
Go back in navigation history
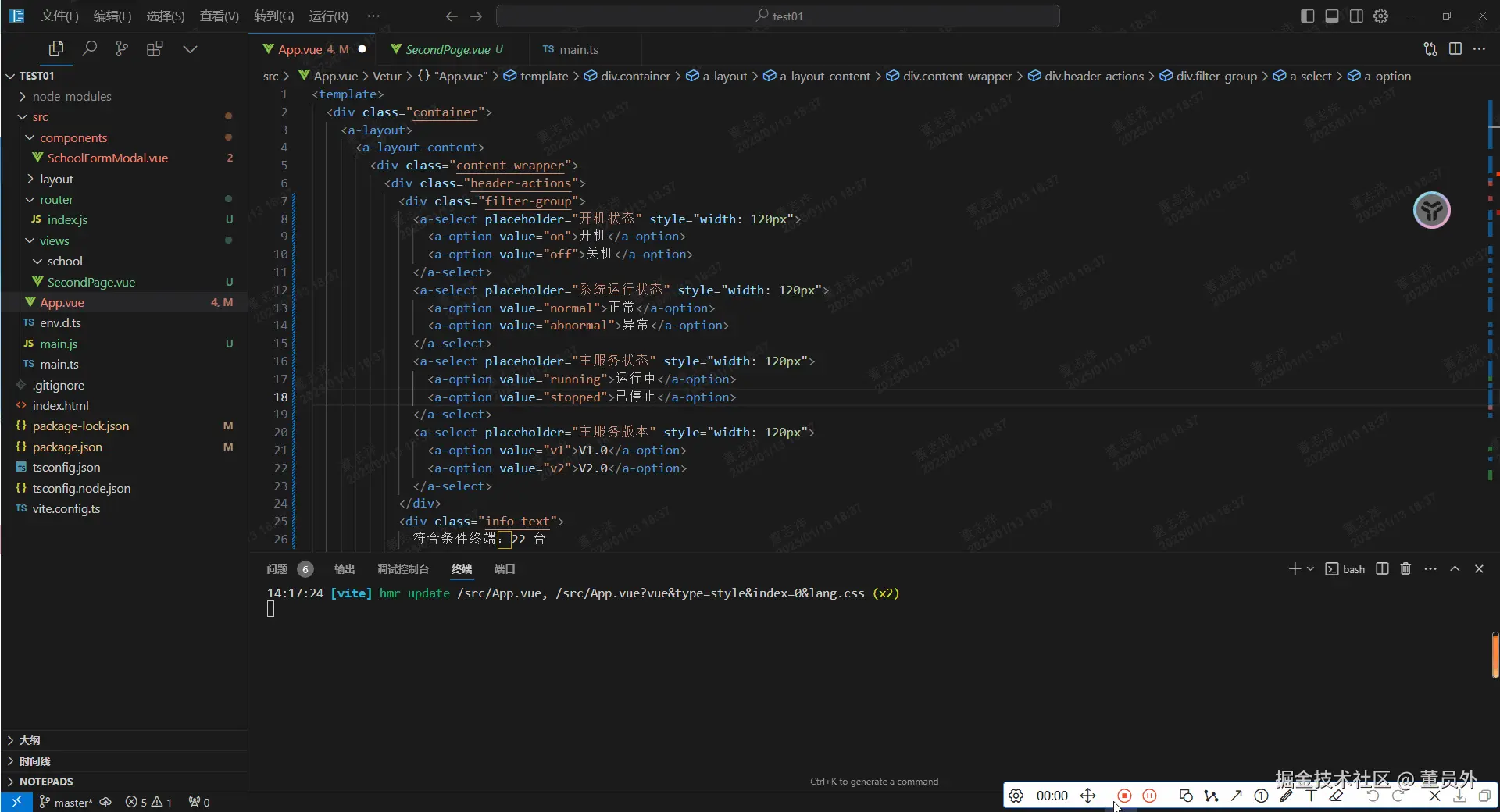pyautogui.click(x=451, y=16)
